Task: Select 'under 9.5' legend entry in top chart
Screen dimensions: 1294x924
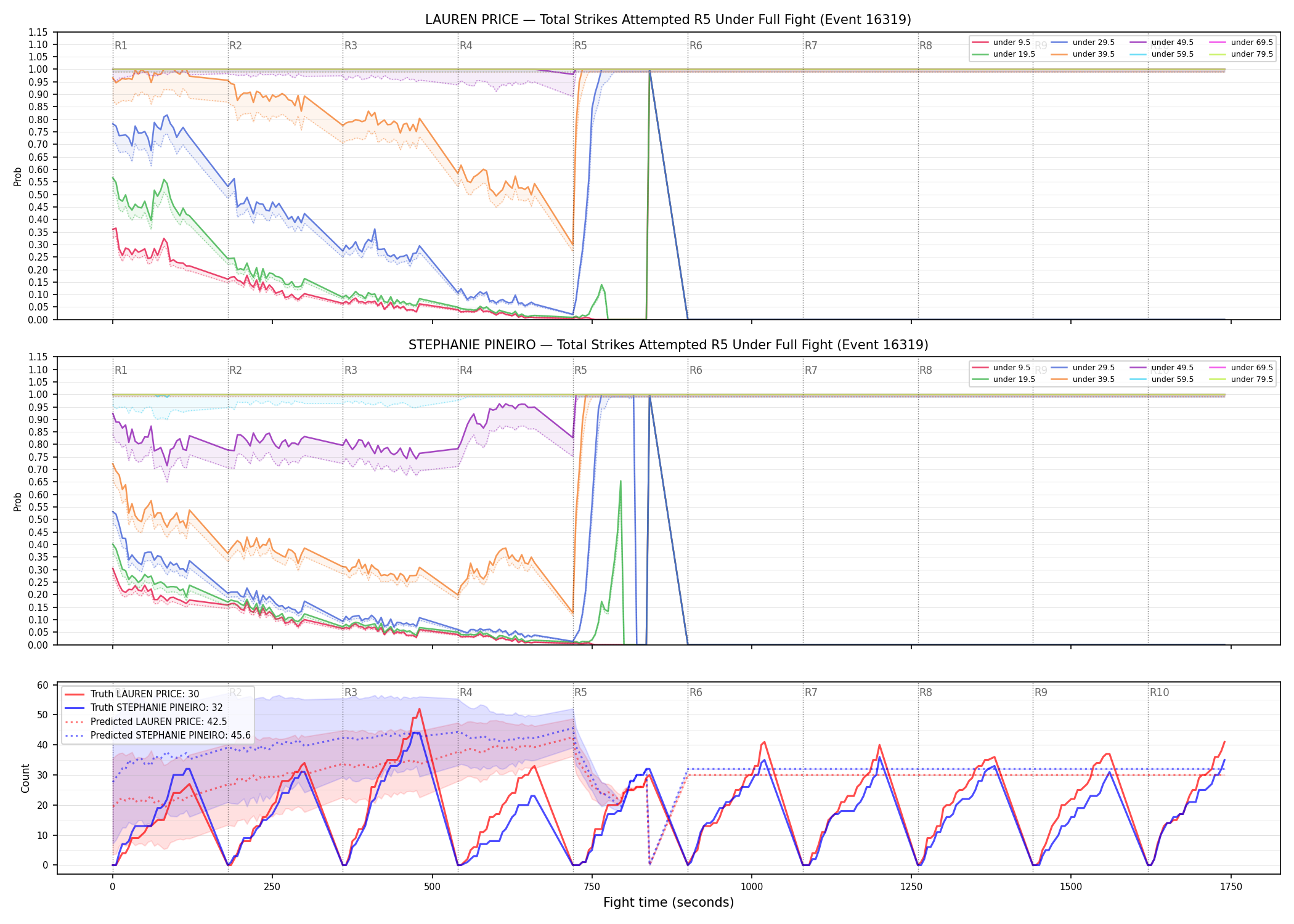Action: click(x=1001, y=43)
